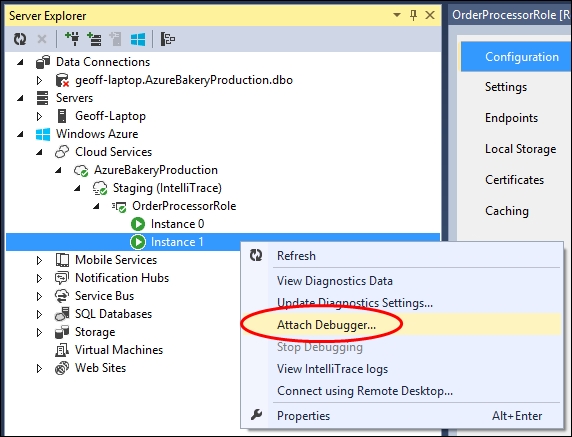The width and height of the screenshot is (572, 437).
Task: Collapse the Data Connections node
Action: tap(20, 62)
